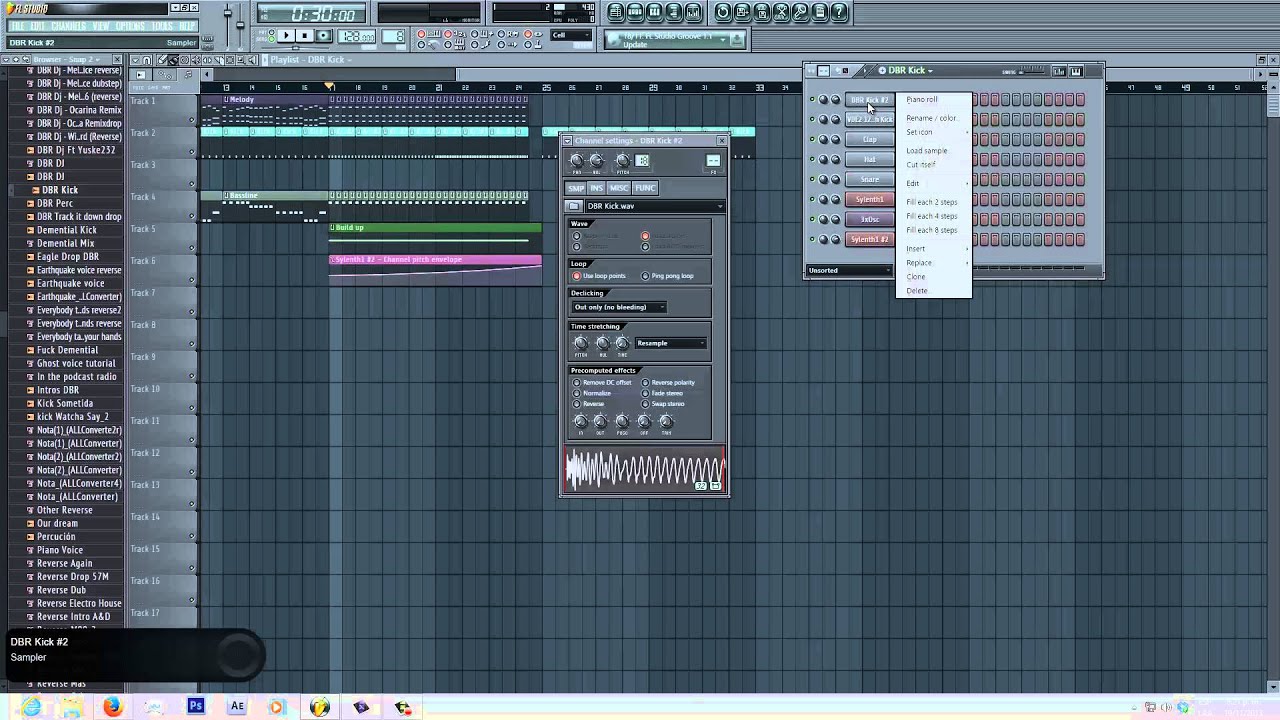Choose Load sample from context menu

[x=926, y=151]
